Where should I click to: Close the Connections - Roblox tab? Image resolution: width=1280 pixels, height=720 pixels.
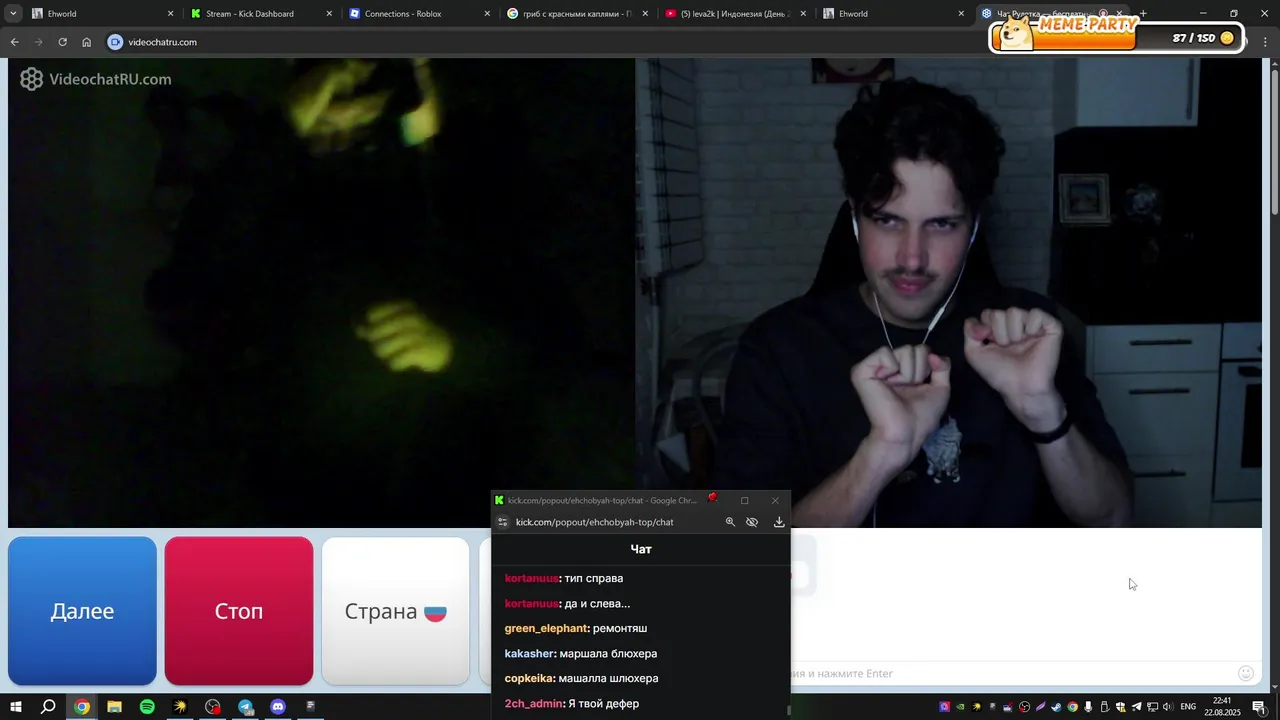point(487,14)
